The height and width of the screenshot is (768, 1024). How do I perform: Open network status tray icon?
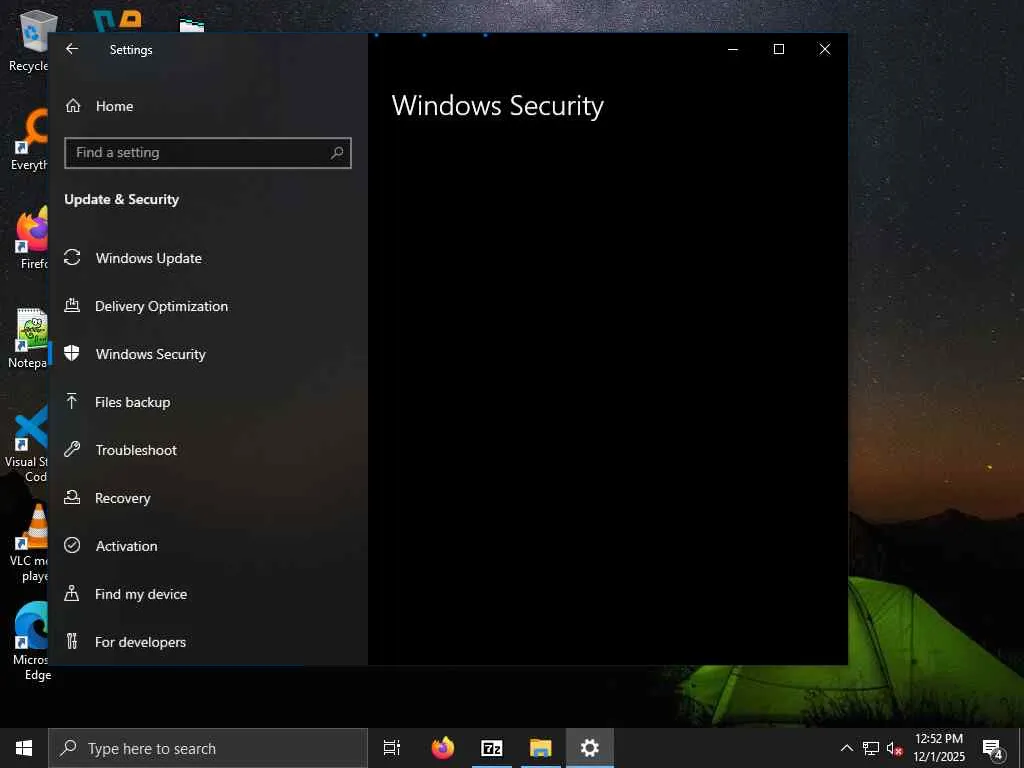[871, 748]
